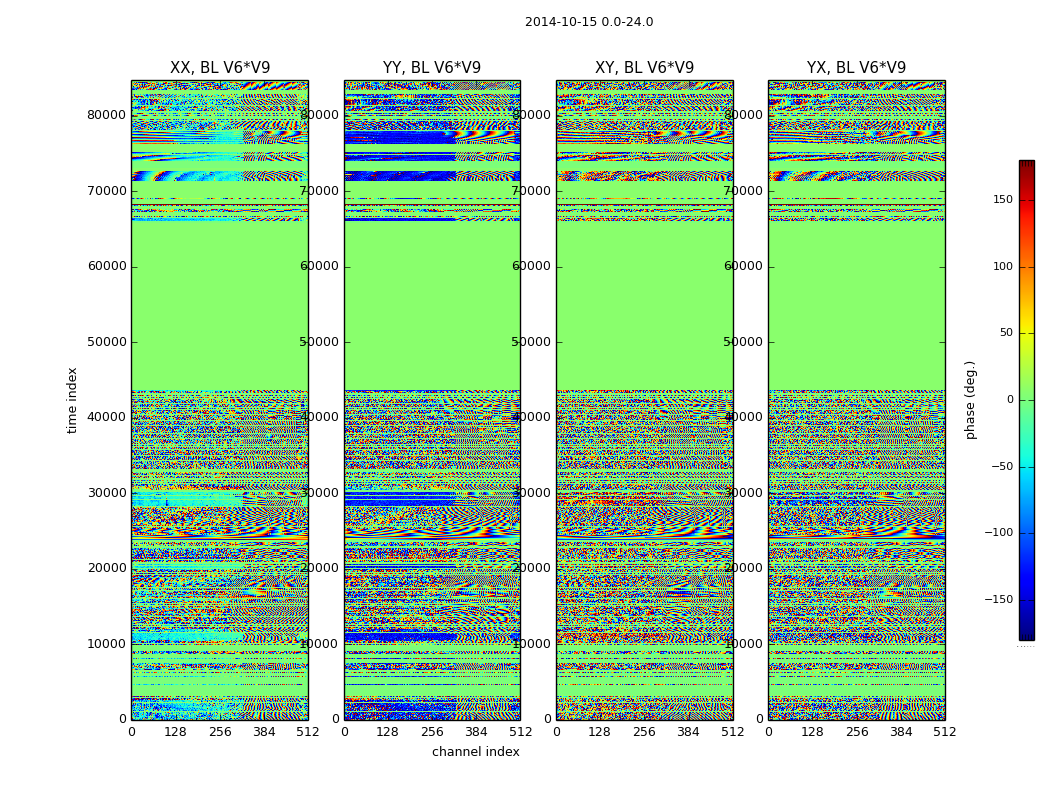
Task: Click the date title 2014-10-15 0.0-24.0
Action: tap(589, 22)
